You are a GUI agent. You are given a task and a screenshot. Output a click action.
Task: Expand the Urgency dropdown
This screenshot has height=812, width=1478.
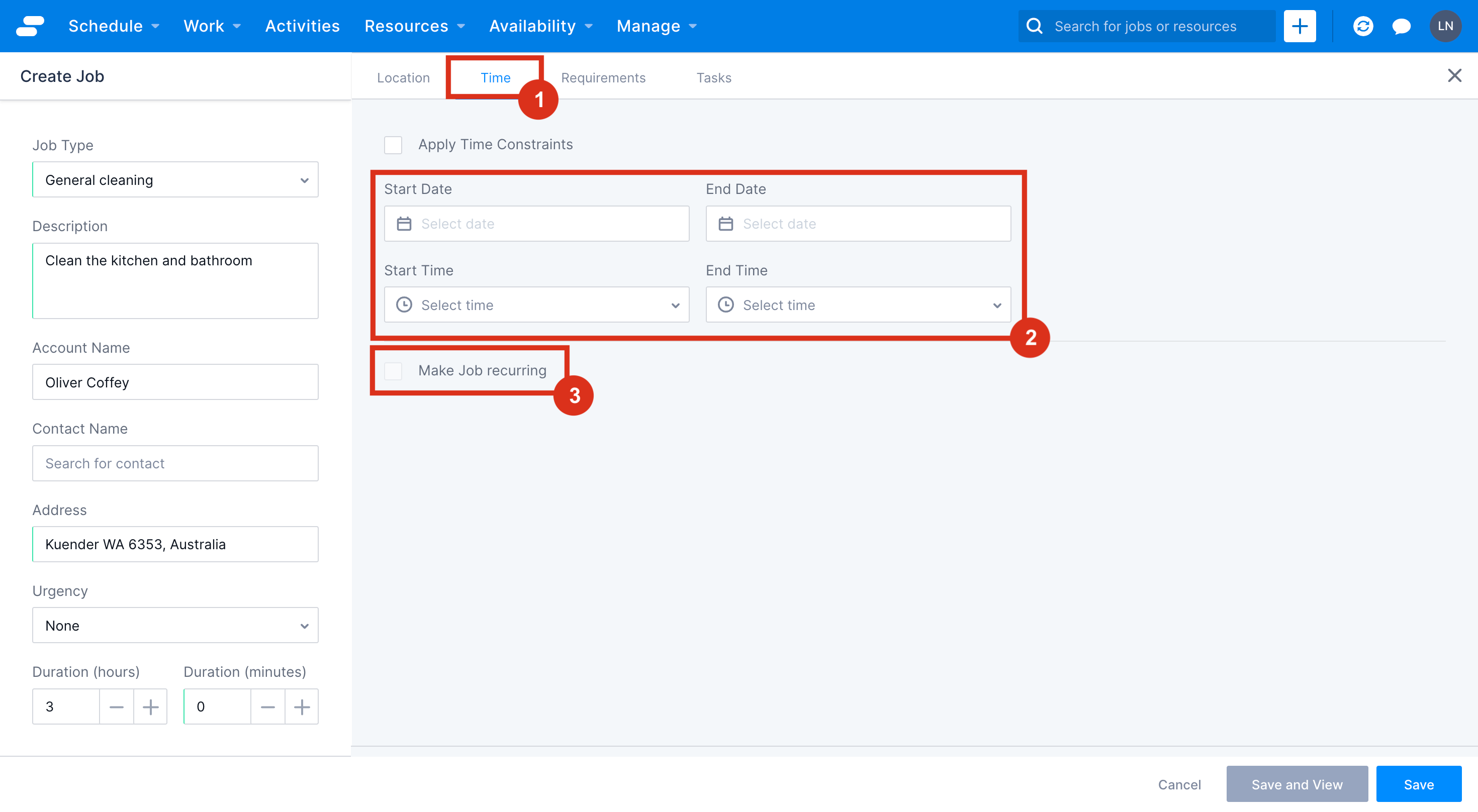(x=175, y=625)
